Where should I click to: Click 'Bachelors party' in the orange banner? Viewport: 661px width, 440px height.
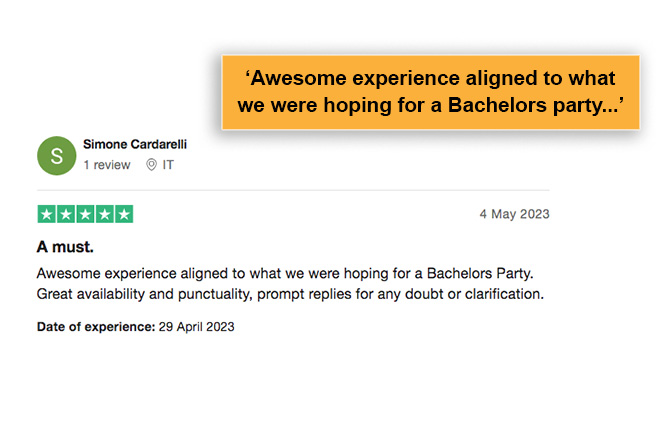[529, 105]
